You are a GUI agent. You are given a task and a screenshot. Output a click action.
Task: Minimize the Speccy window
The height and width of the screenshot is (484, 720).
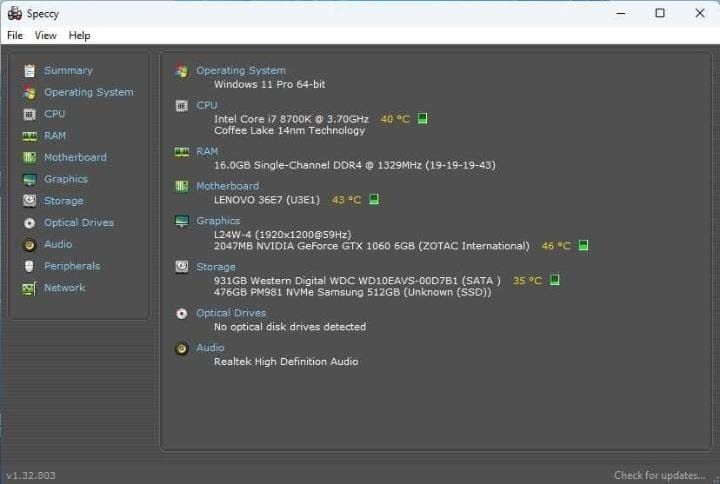click(x=621, y=13)
